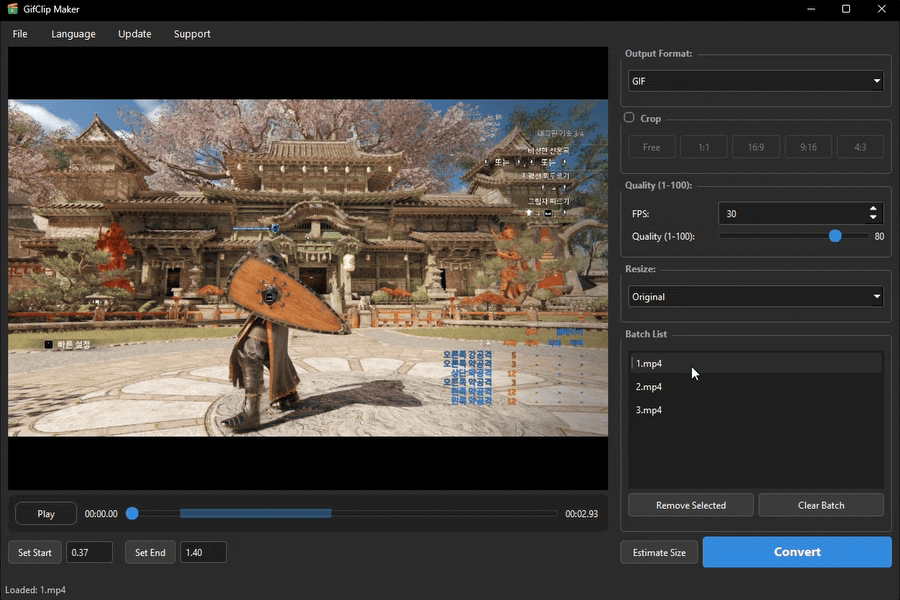This screenshot has height=600, width=900.
Task: Click the video preview area
Action: coord(308,268)
